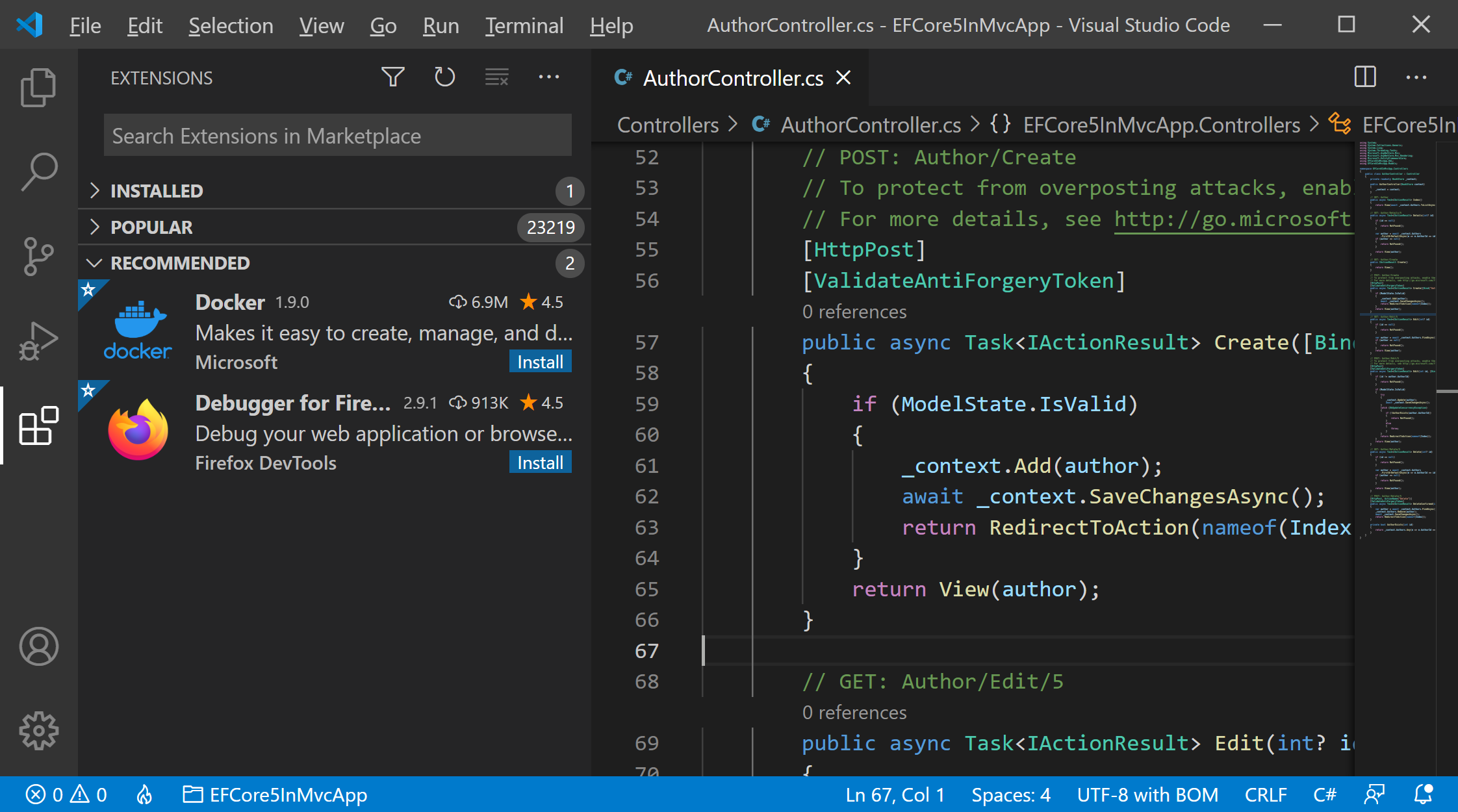This screenshot has width=1458, height=812.
Task: Open Source Control view
Action: [38, 256]
